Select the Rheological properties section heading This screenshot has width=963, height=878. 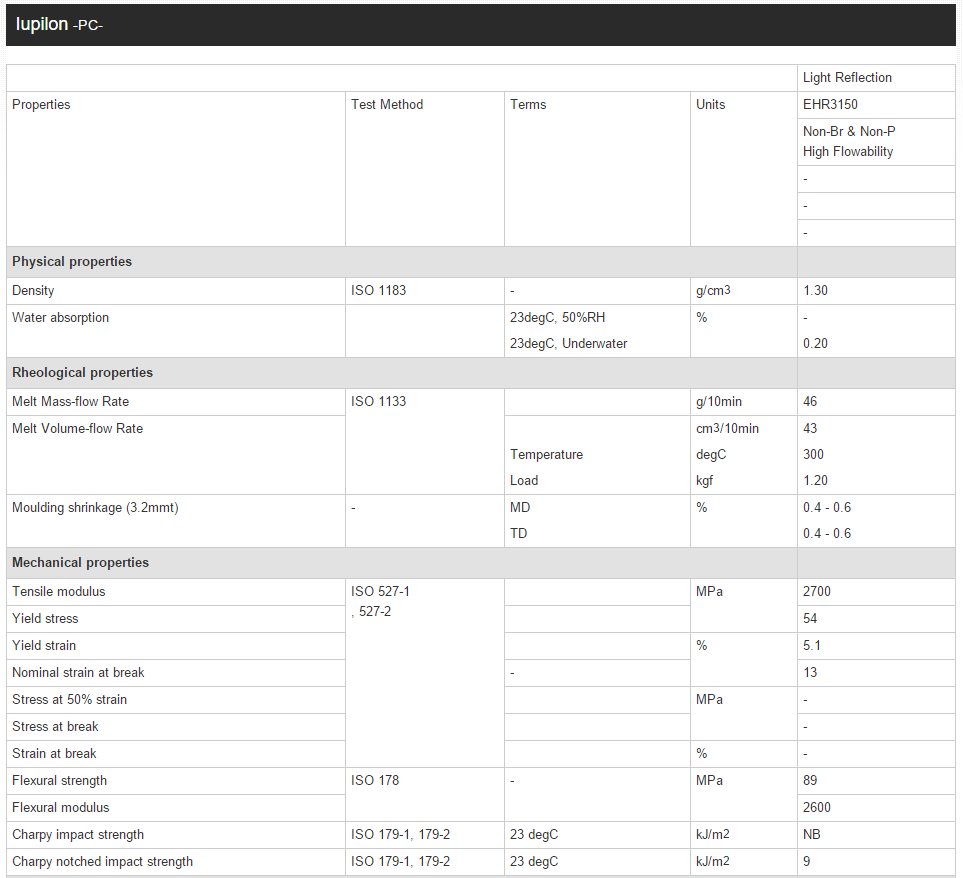coord(82,373)
